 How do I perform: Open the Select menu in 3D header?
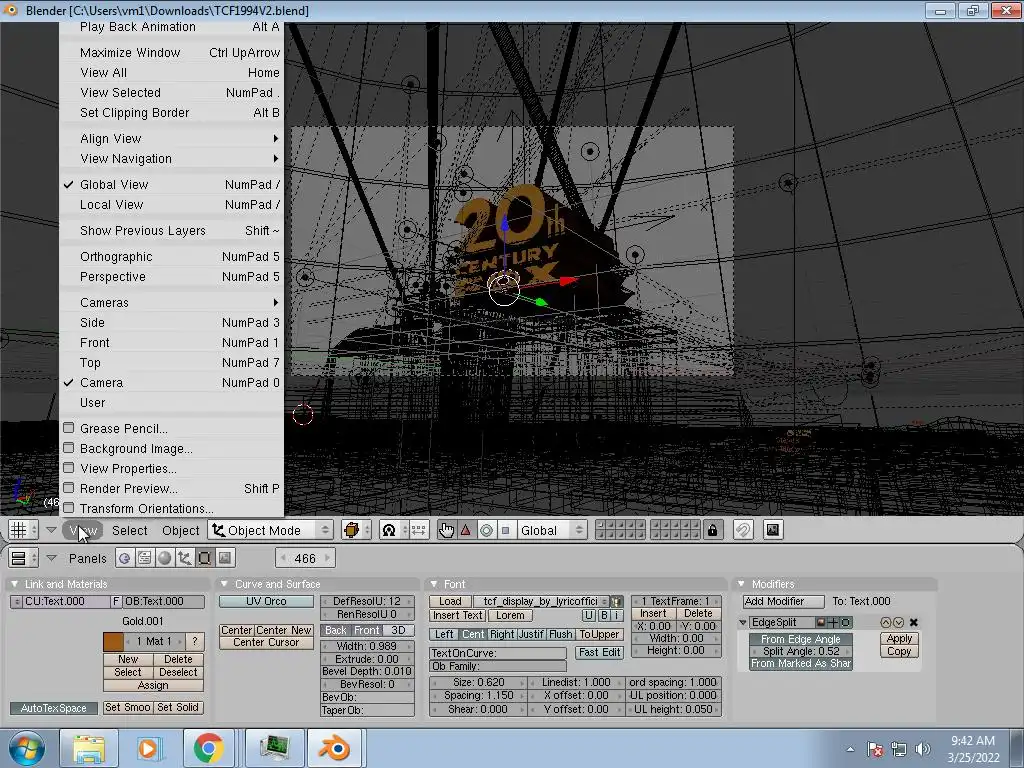tap(129, 530)
